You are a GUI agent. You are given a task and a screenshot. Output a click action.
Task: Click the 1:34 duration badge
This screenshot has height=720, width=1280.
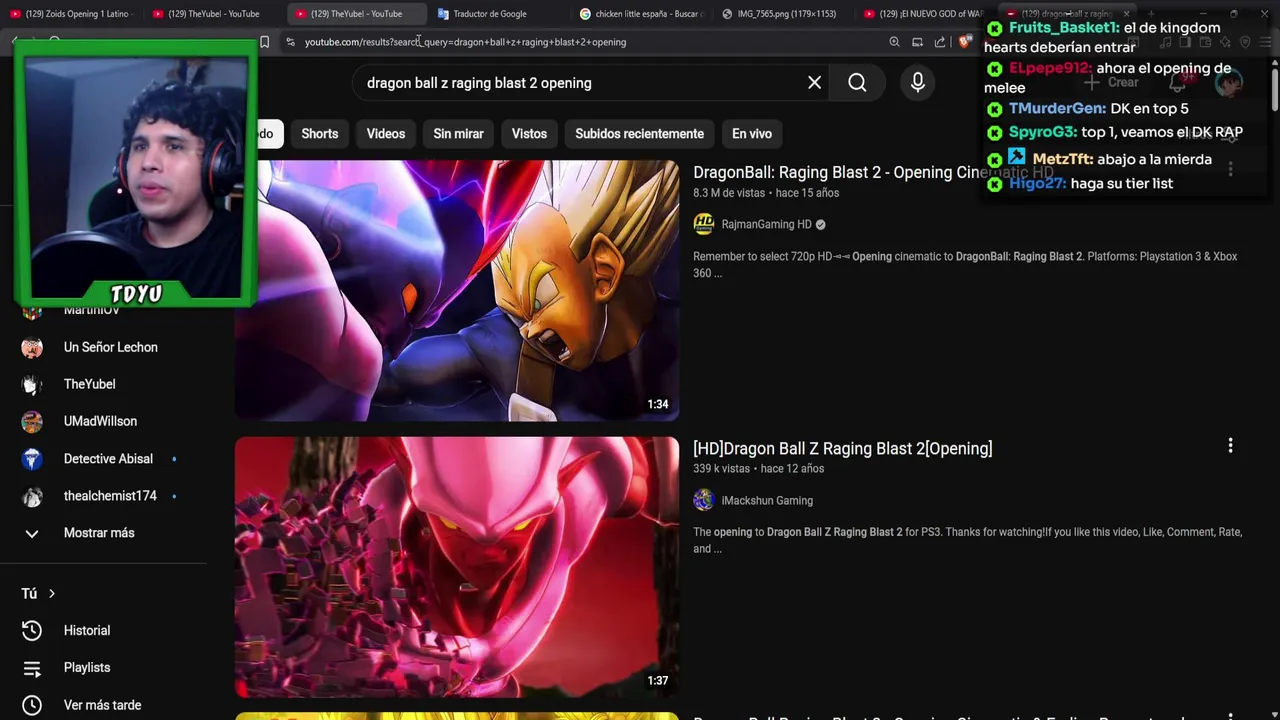pyautogui.click(x=657, y=404)
